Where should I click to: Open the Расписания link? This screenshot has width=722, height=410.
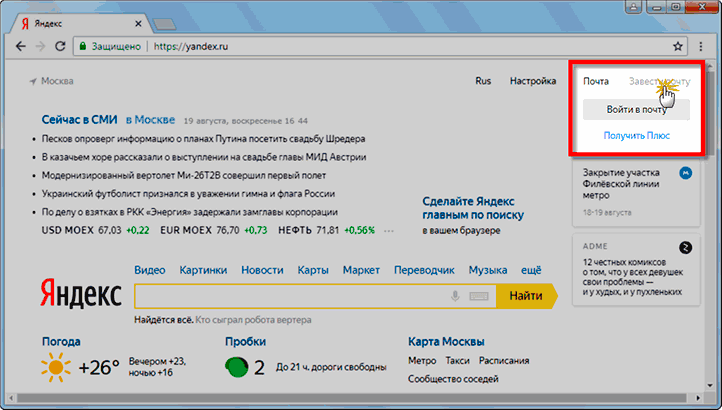504,361
